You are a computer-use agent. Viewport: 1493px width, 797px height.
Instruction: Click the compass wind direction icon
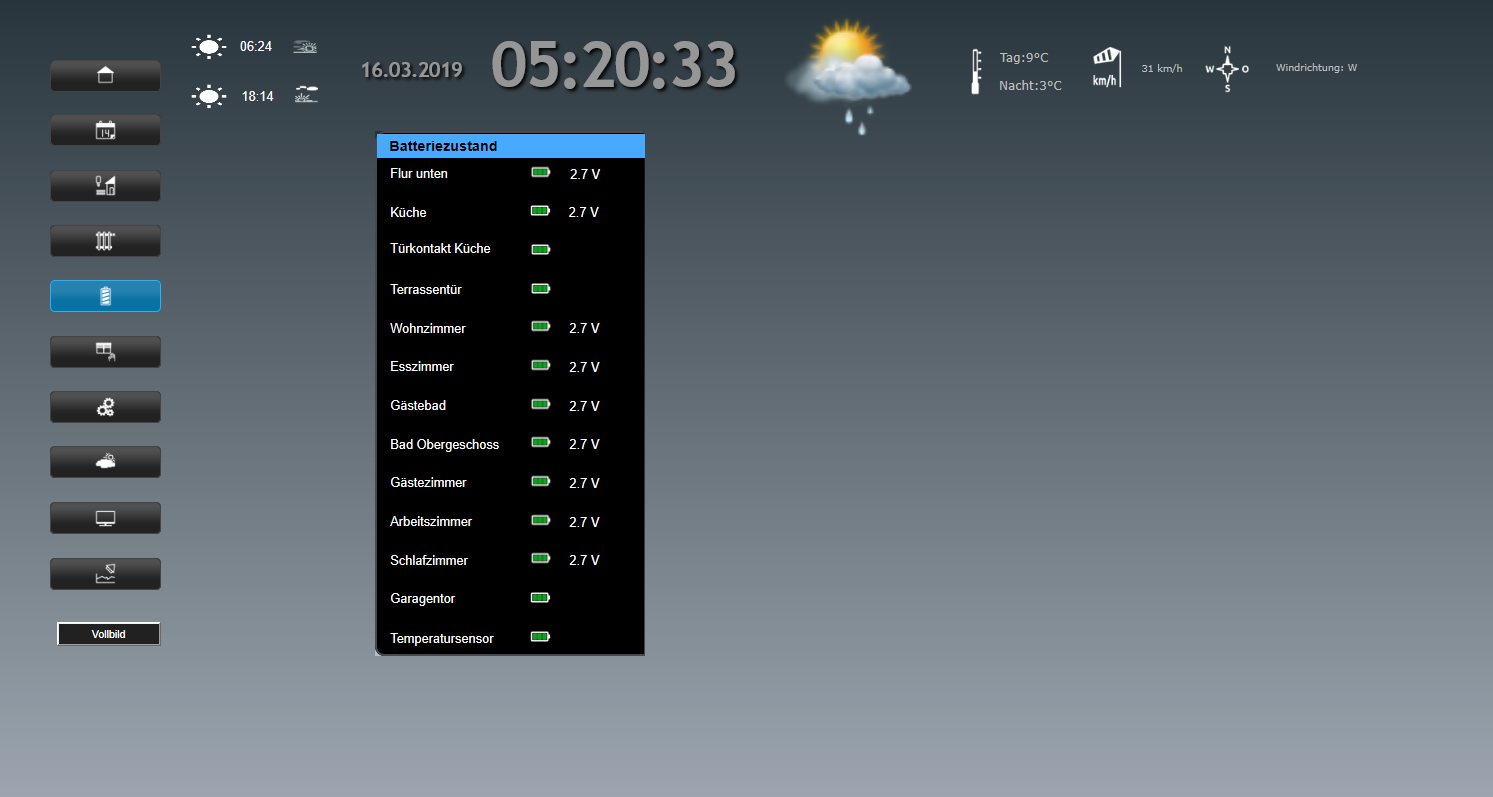point(1227,69)
